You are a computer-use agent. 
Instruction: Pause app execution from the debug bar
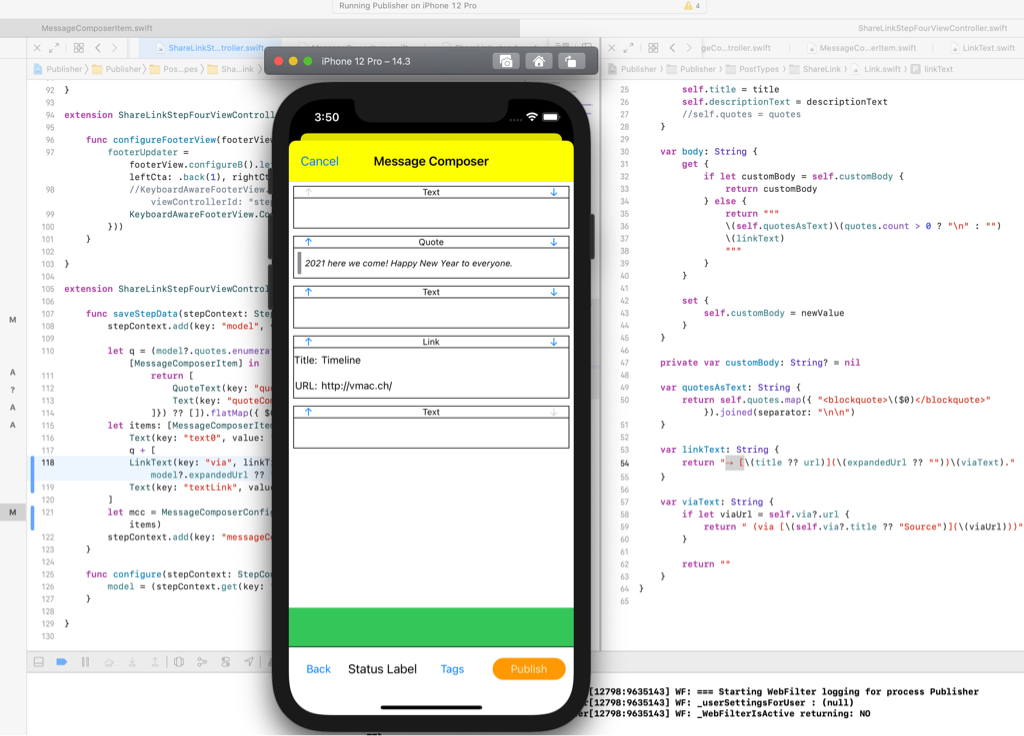click(86, 661)
